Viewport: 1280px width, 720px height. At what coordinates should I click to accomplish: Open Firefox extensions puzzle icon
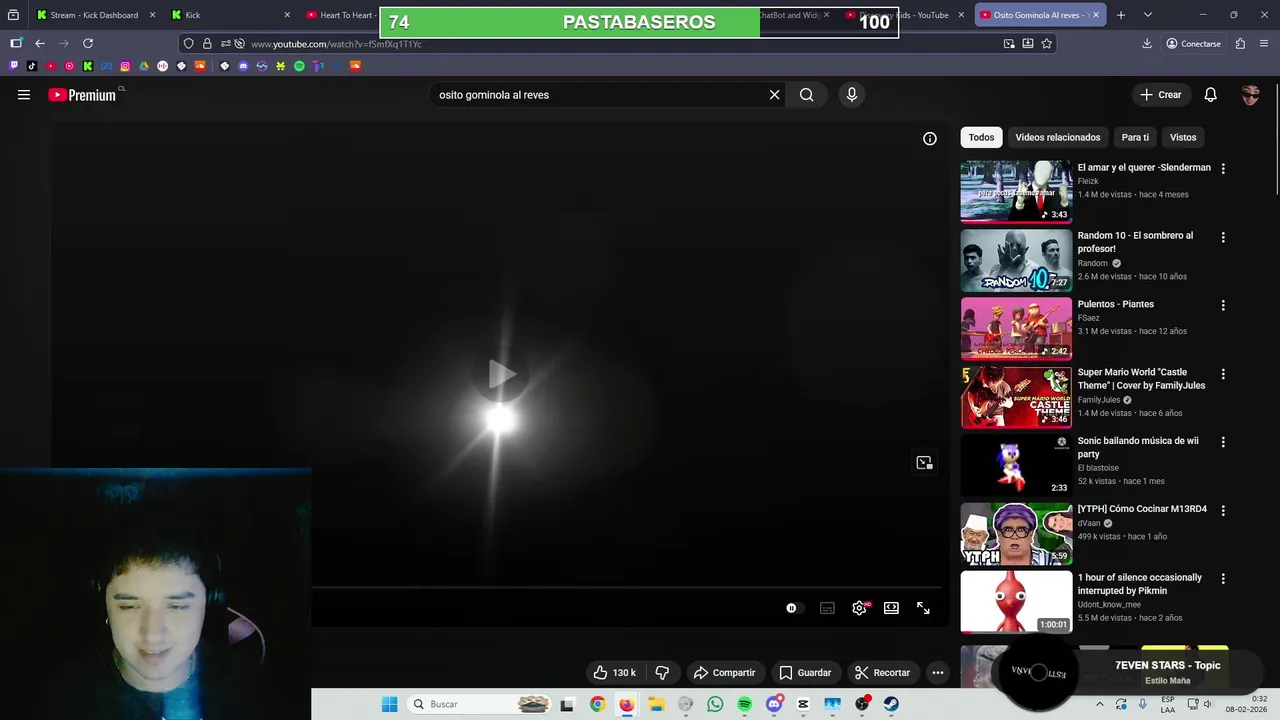(x=1240, y=43)
